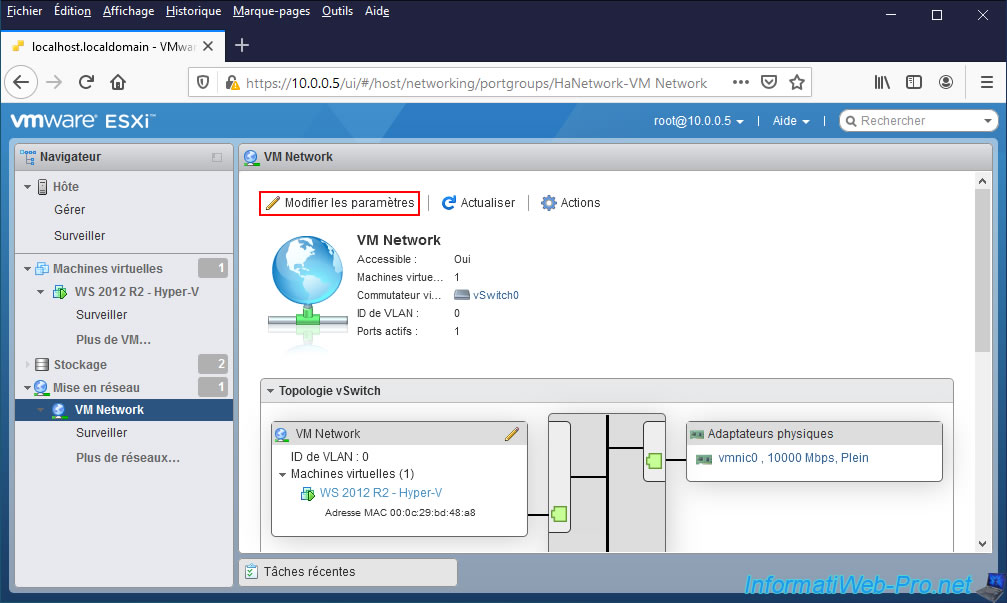Select Surveiller under WS 2012 R2 - Hyper-V
1007x603 pixels.
click(x=101, y=315)
